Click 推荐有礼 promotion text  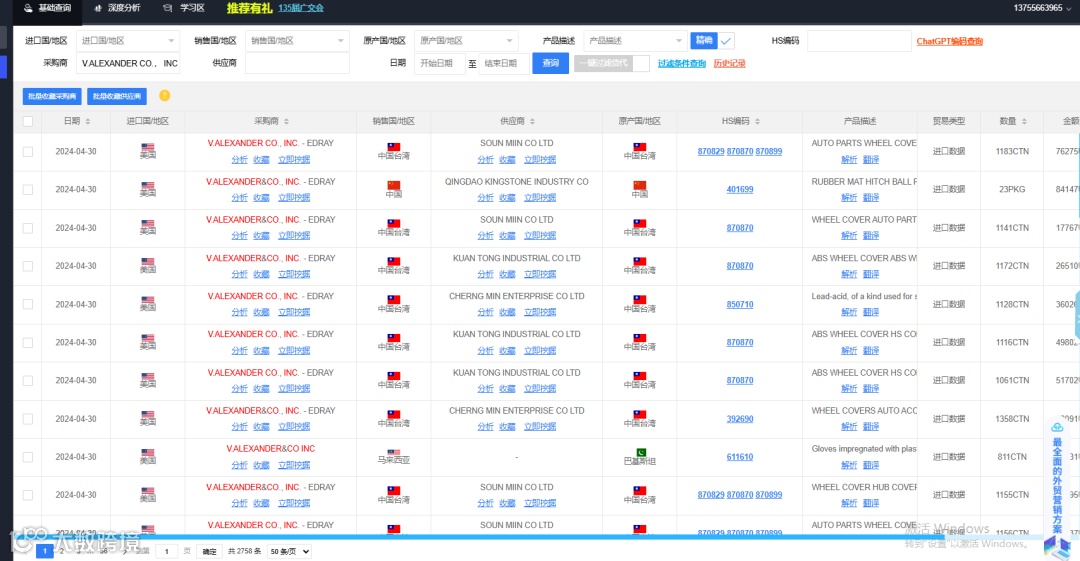click(x=249, y=8)
